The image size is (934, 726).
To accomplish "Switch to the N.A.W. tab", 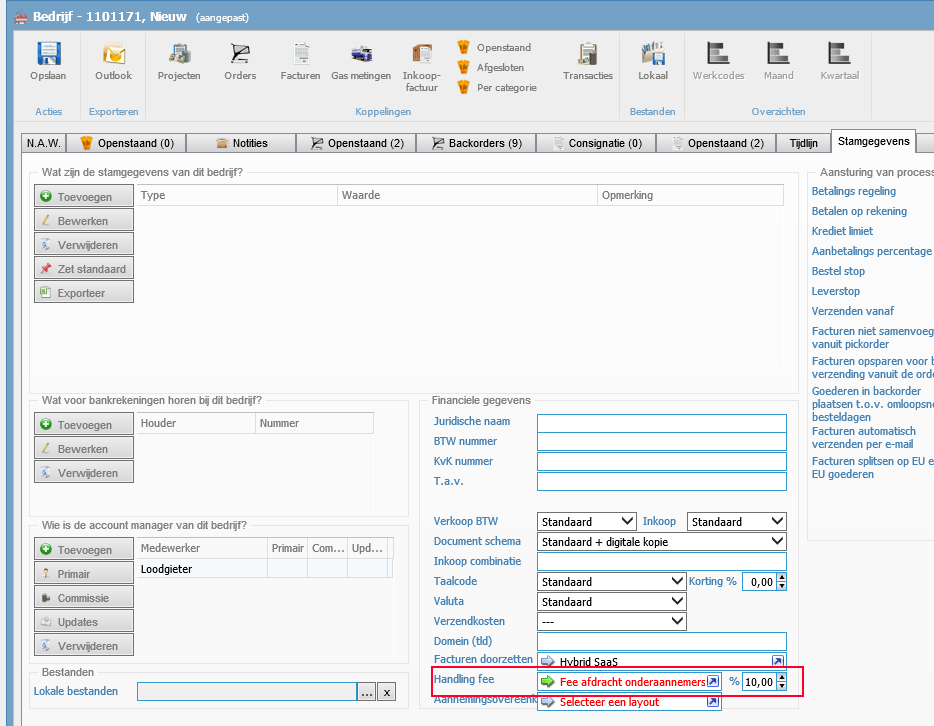I will 44,143.
